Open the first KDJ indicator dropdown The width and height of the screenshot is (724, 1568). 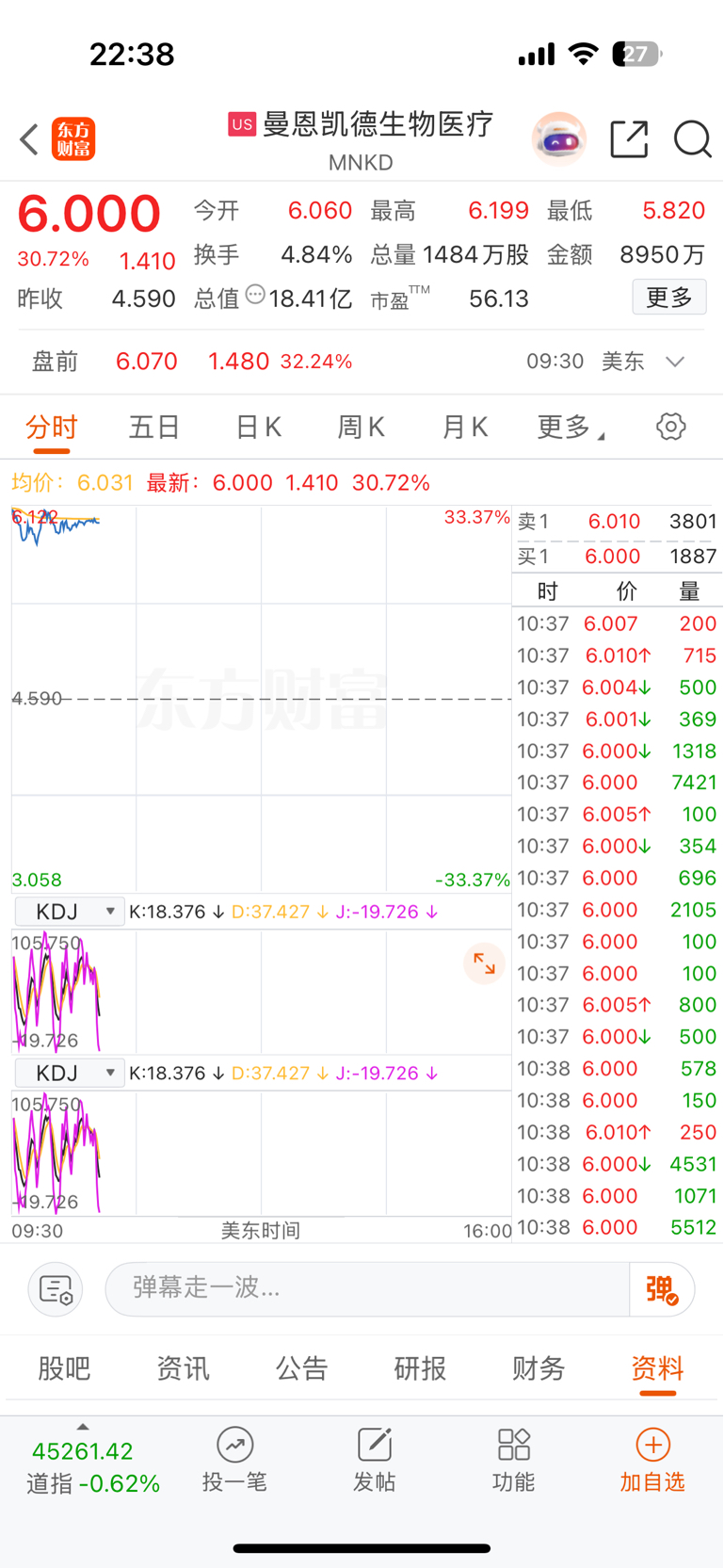click(70, 912)
